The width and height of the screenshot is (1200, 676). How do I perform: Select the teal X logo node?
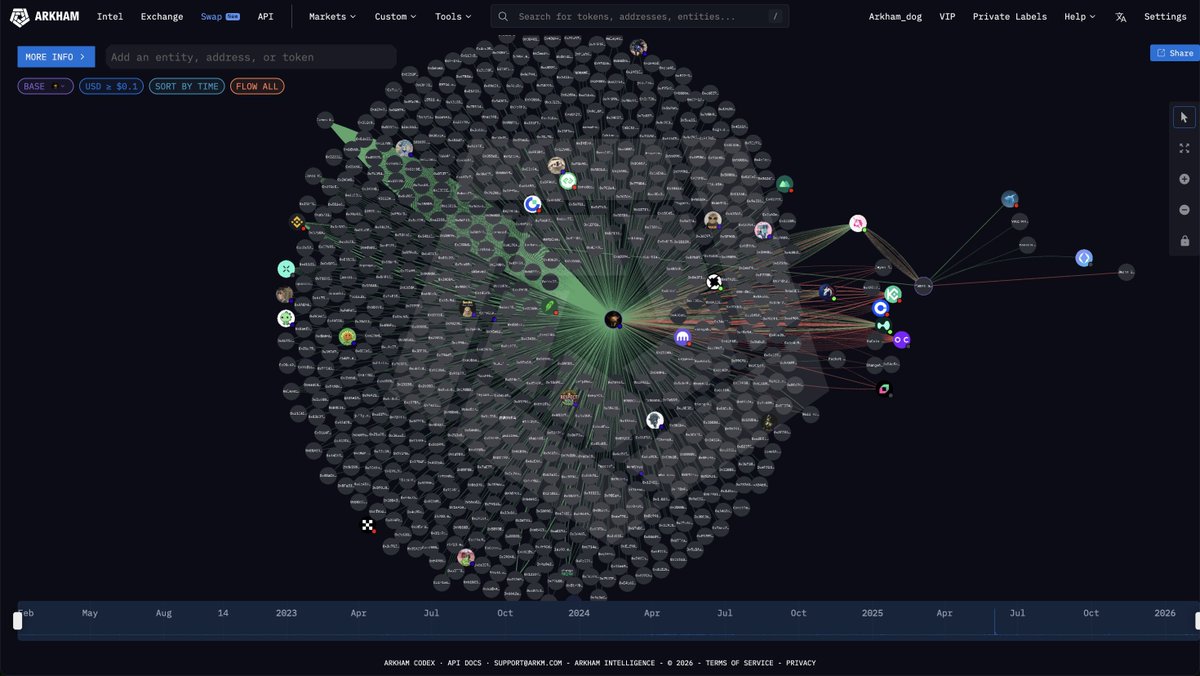click(x=286, y=269)
